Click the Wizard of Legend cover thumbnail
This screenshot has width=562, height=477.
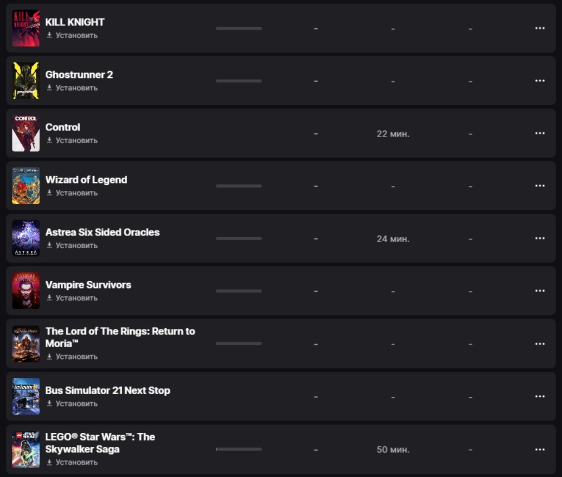[26, 186]
